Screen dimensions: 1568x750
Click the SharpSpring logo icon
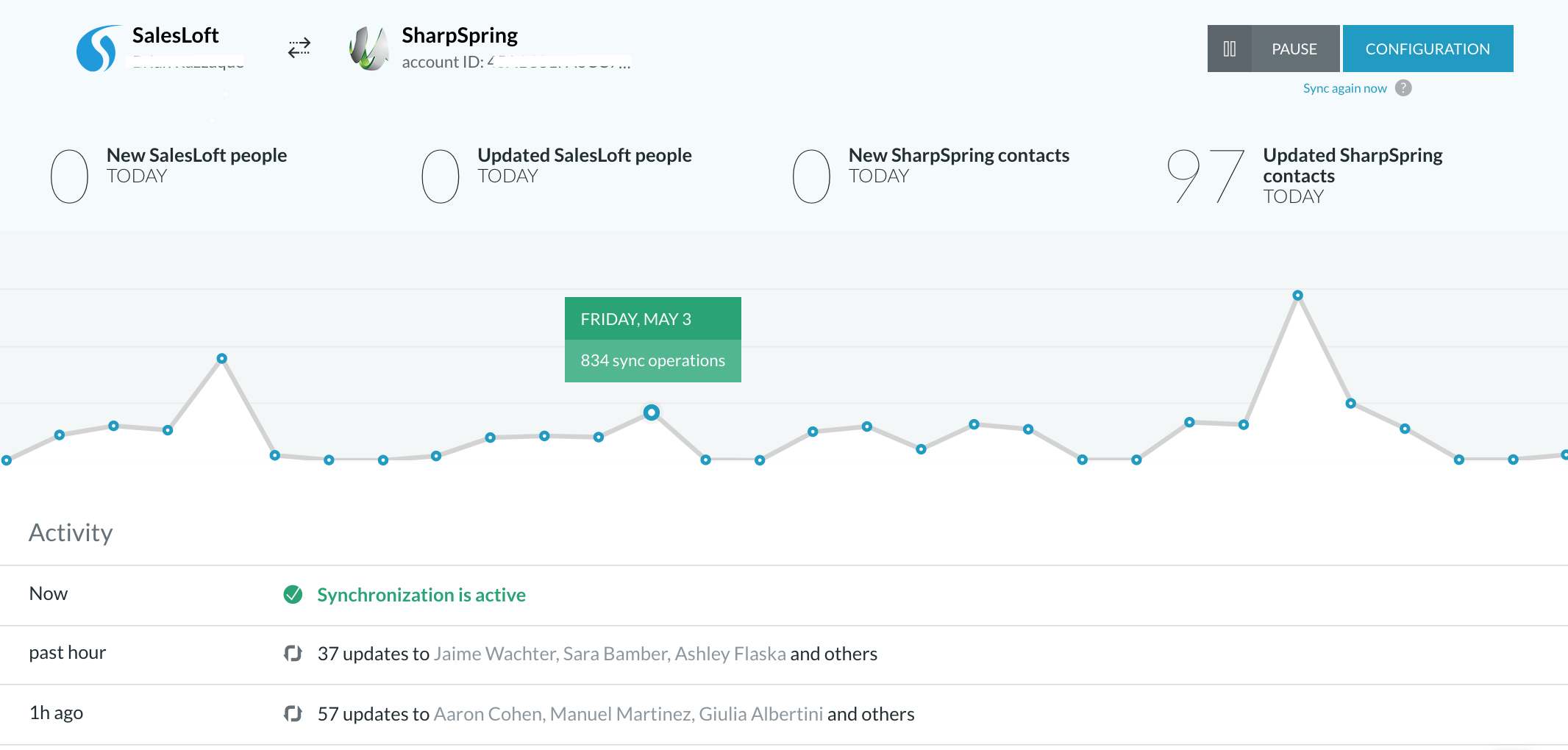point(368,49)
